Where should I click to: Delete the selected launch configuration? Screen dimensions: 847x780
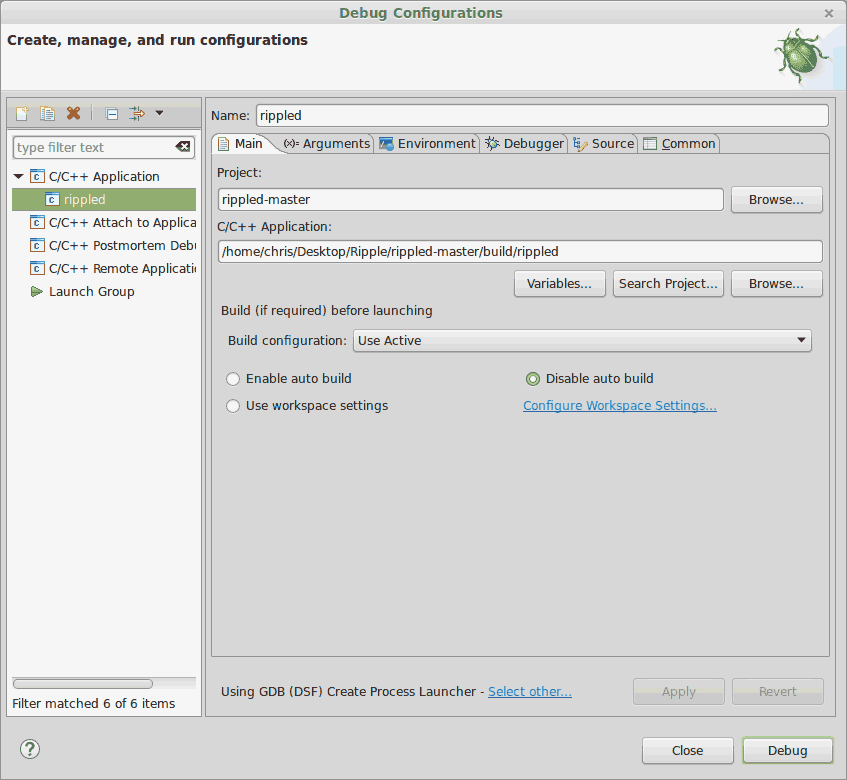click(73, 114)
